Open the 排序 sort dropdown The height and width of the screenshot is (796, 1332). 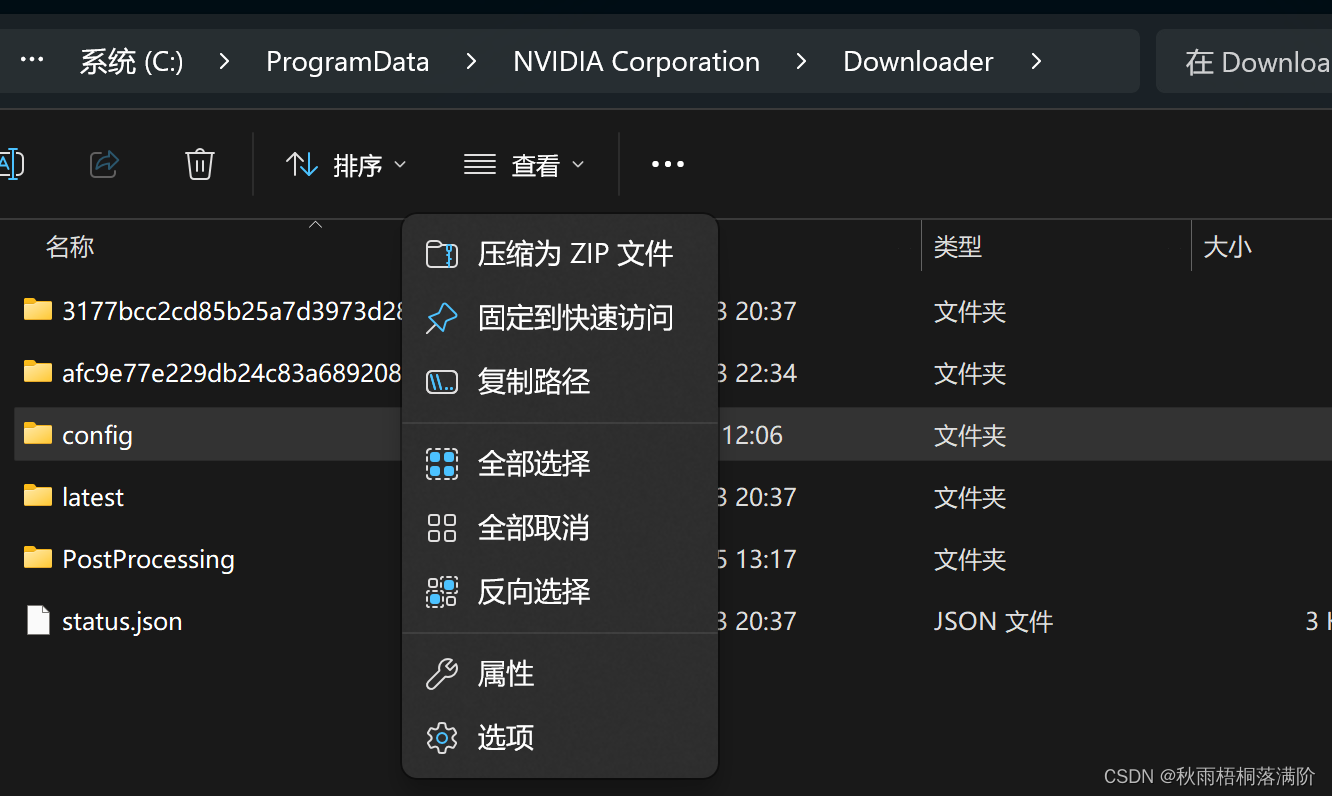(x=346, y=164)
